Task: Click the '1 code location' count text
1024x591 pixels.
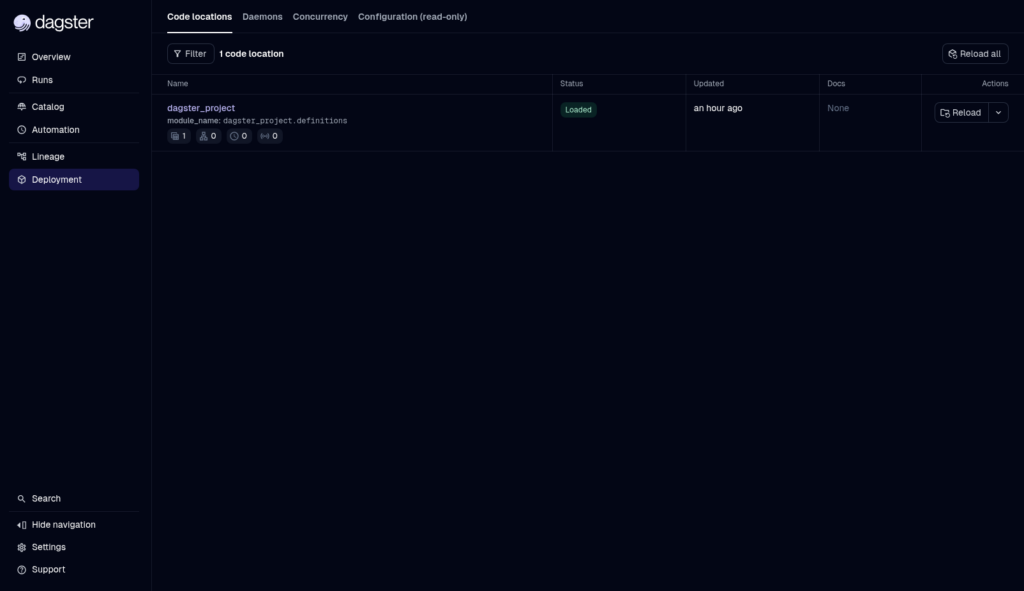Action: pyautogui.click(x=251, y=54)
